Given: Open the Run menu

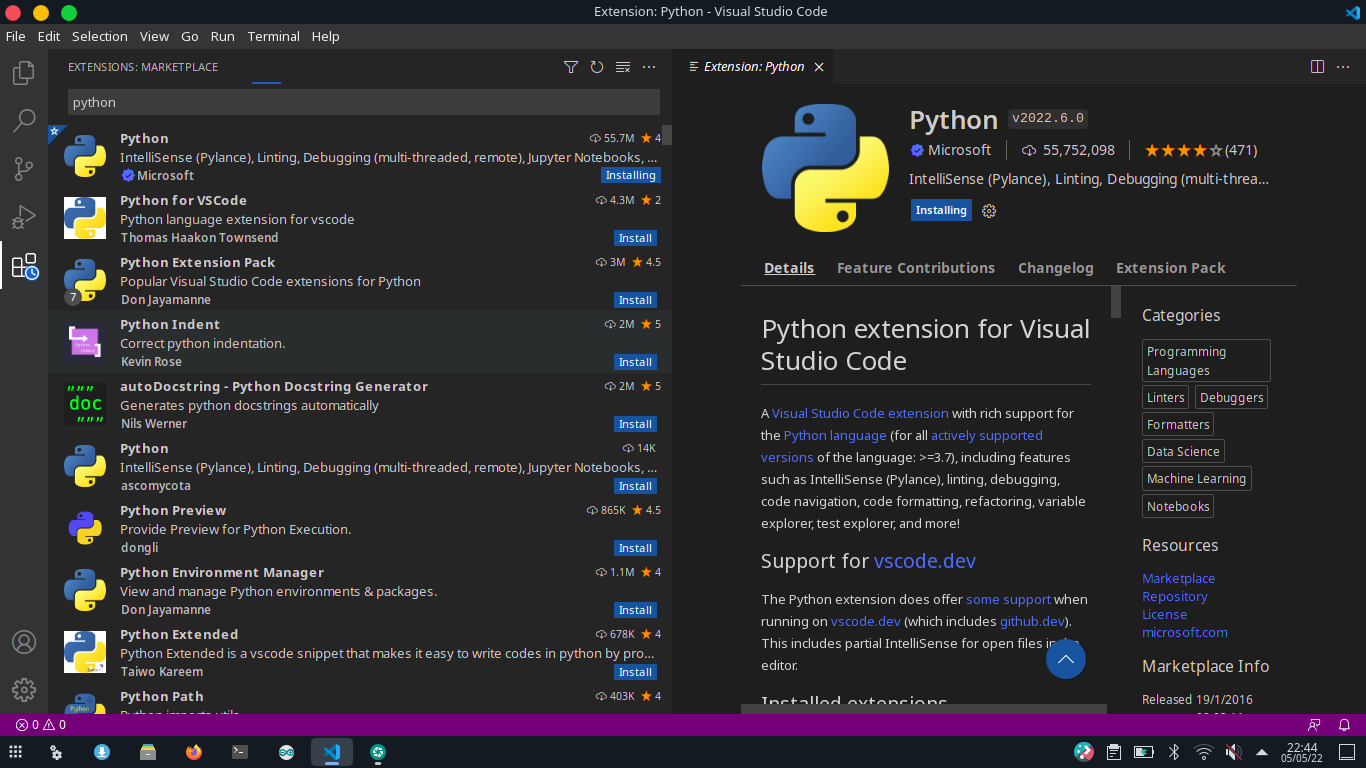Looking at the screenshot, I should click(223, 36).
